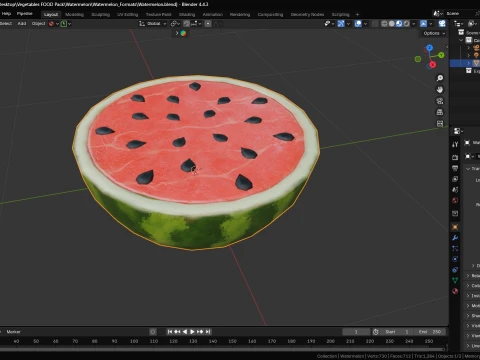Collapse the Transform panel in properties

pyautogui.click(x=468, y=169)
